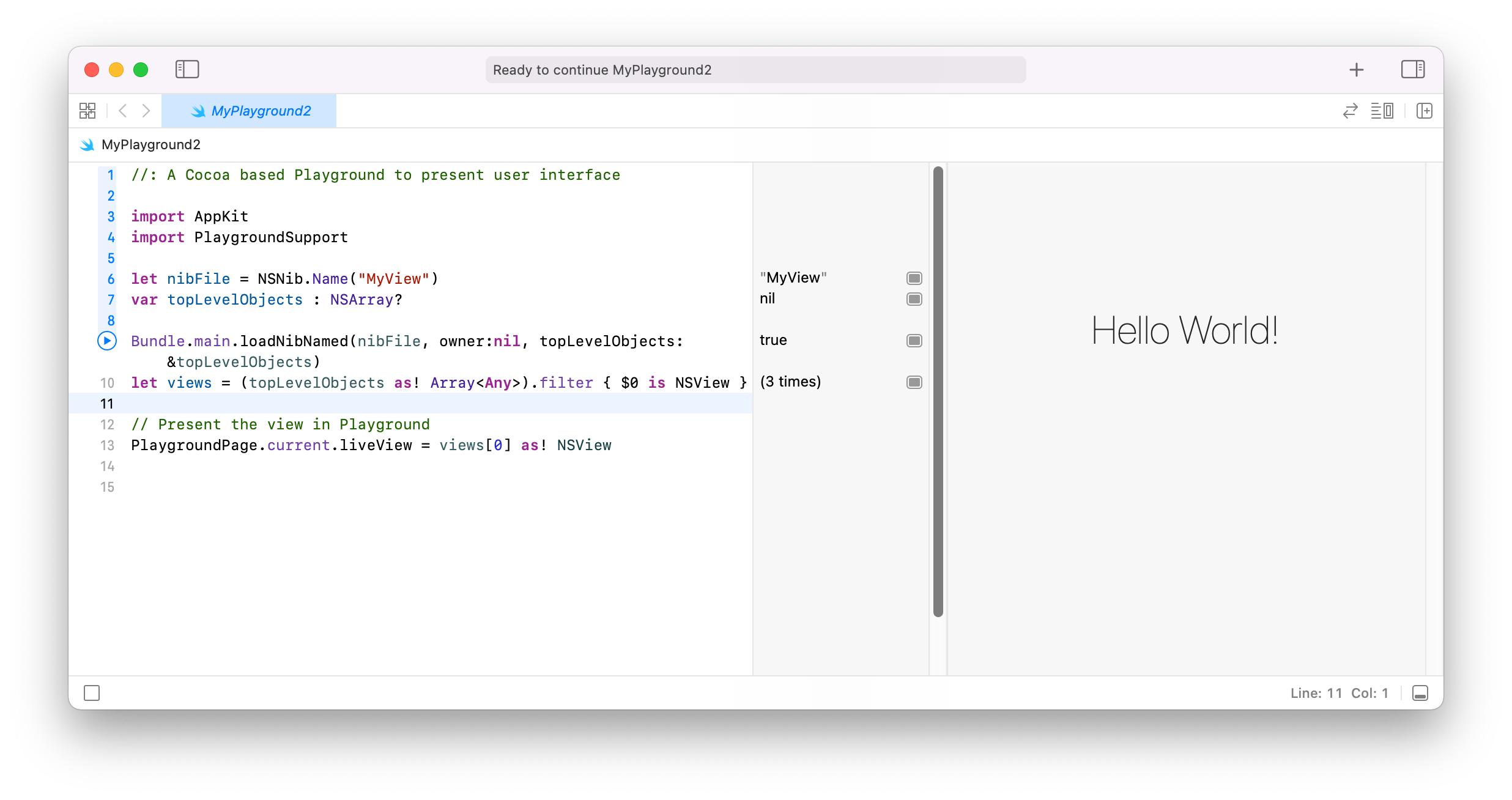Navigate back with the left chevron arrow
Image resolution: width=1512 pixels, height=800 pixels.
(x=122, y=111)
